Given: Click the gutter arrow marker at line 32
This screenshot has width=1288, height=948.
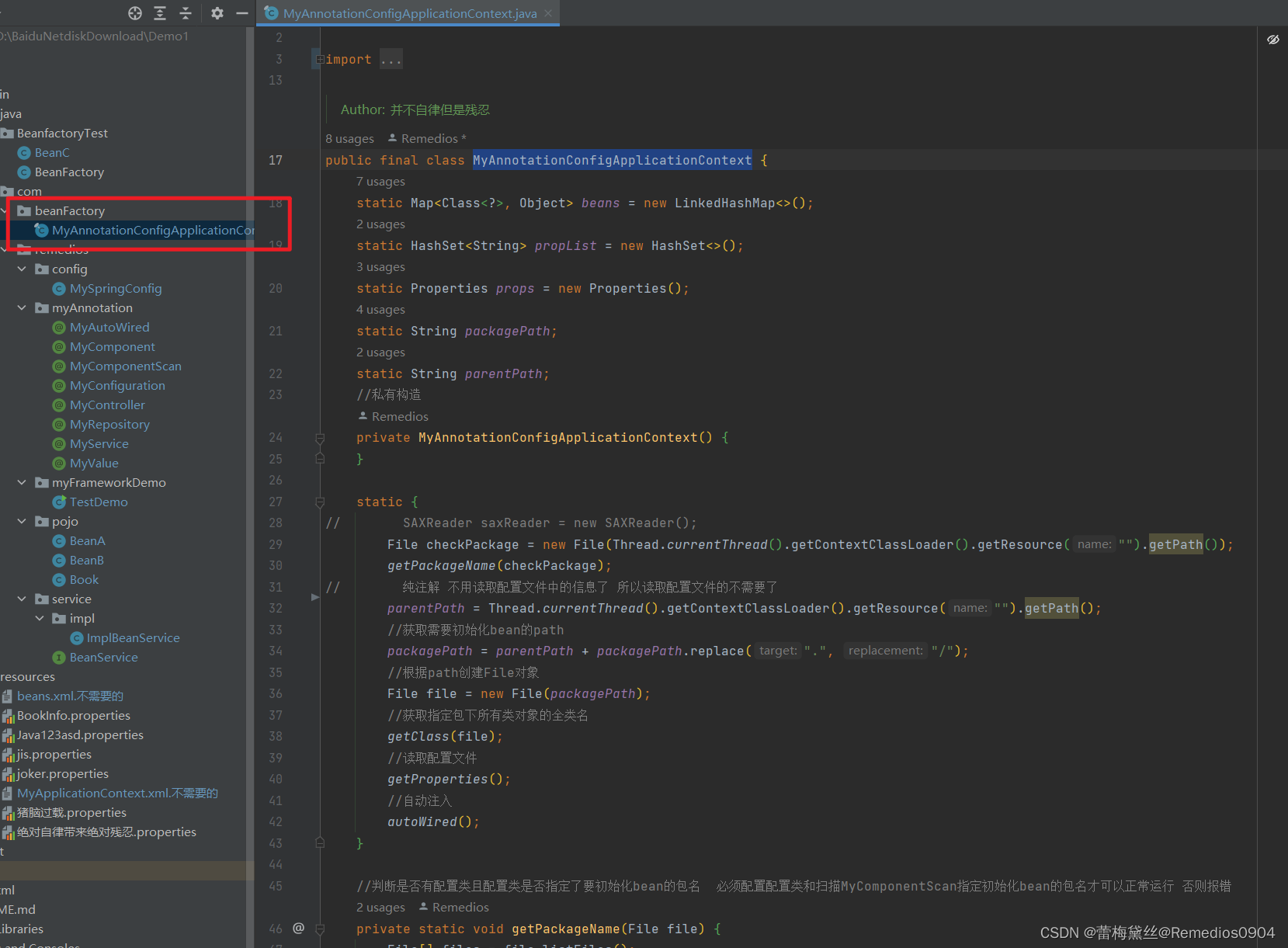Looking at the screenshot, I should (x=315, y=597).
